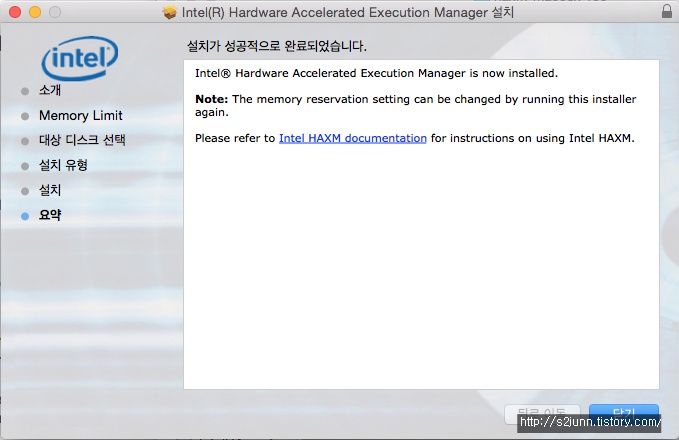Click the blue close button at bottom right
Viewport: 679px width, 440px height.
tap(624, 414)
